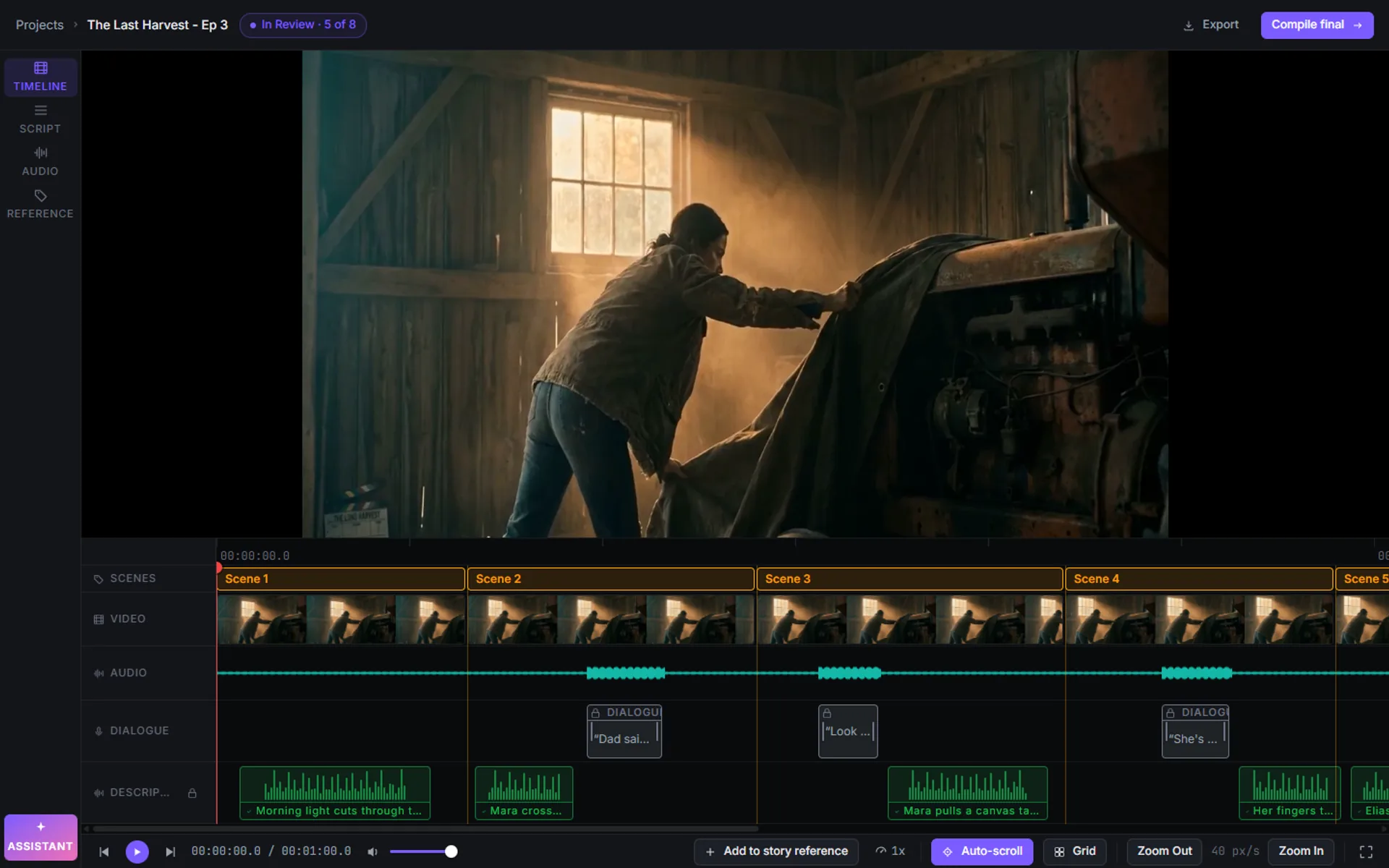Click Compile final button
Image resolution: width=1389 pixels, height=868 pixels.
(x=1317, y=25)
